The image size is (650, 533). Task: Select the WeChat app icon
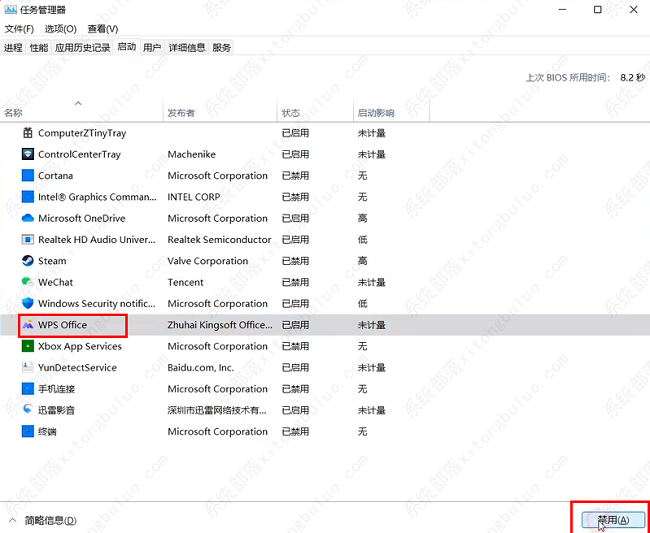coord(28,282)
